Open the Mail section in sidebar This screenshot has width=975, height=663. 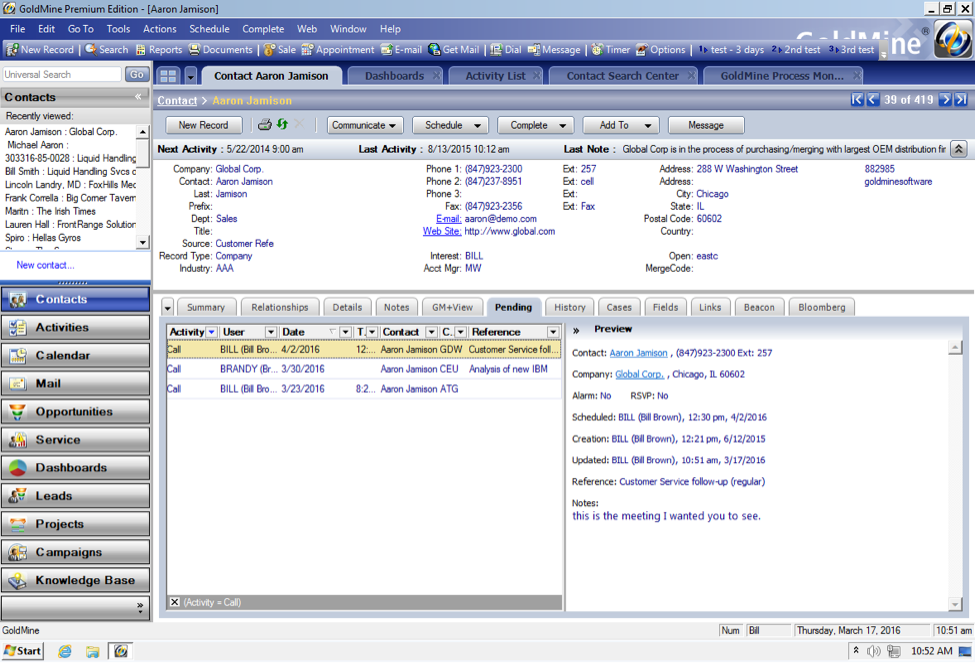coord(75,384)
